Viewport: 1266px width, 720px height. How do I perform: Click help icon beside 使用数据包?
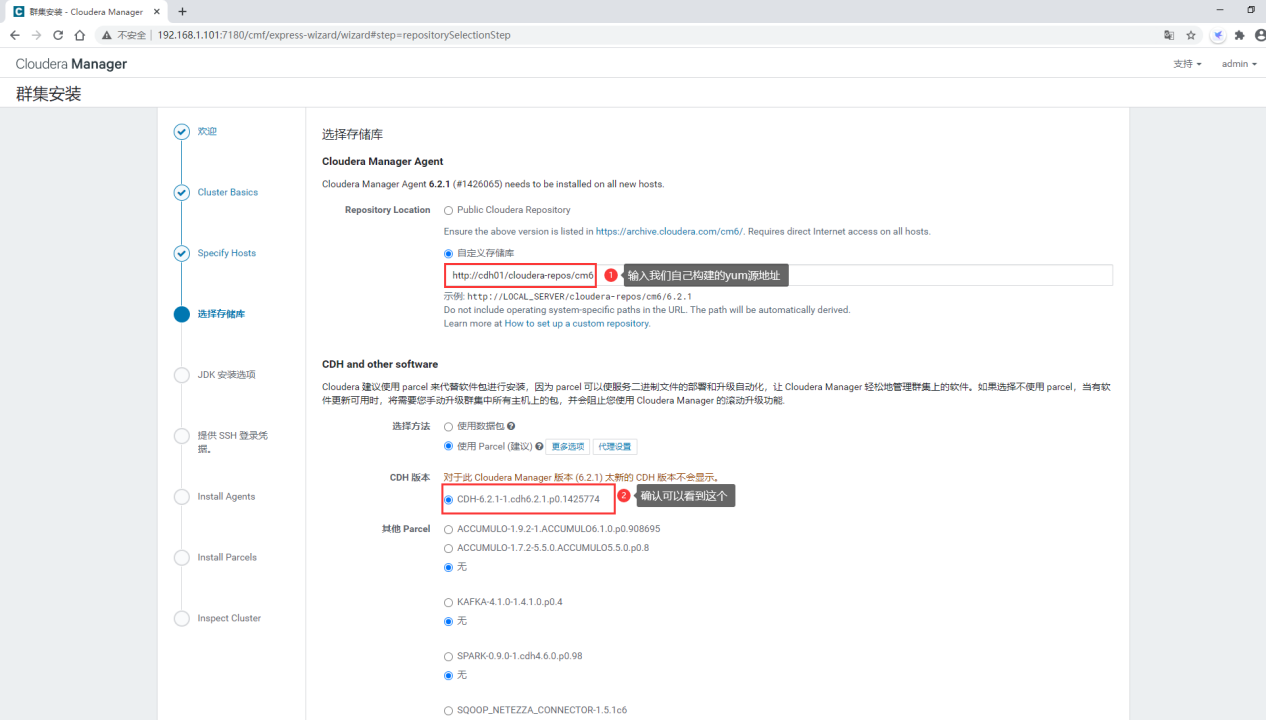point(511,426)
